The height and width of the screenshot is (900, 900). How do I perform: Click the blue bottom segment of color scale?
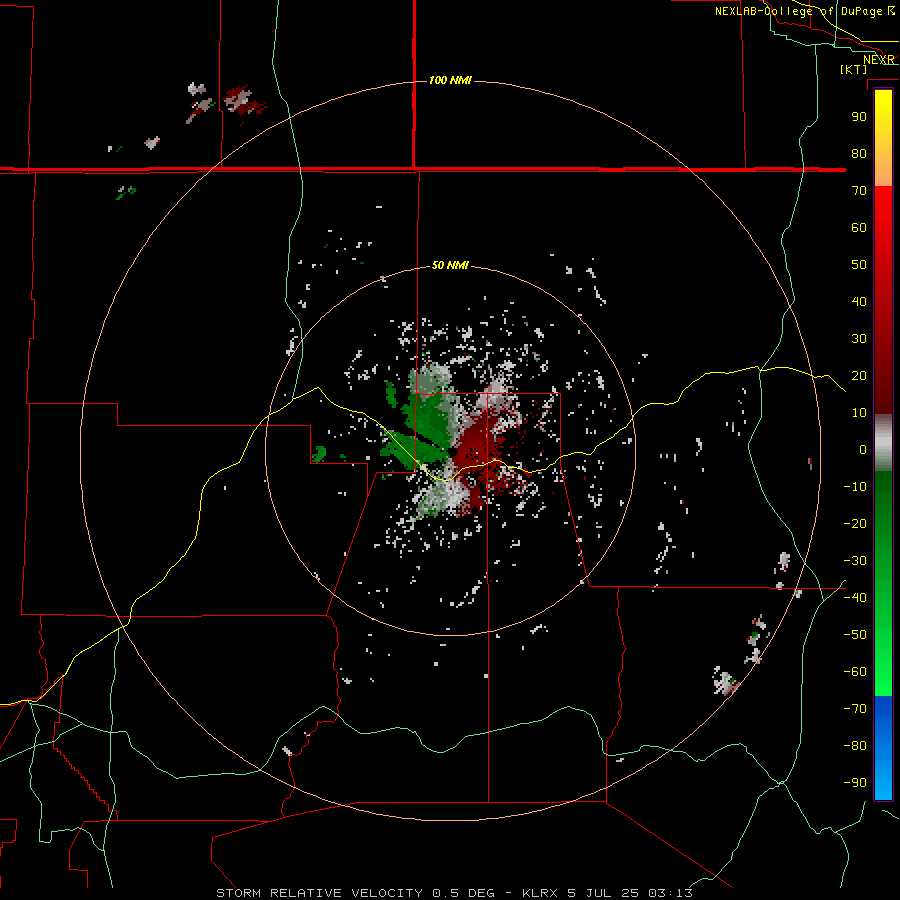click(x=883, y=748)
